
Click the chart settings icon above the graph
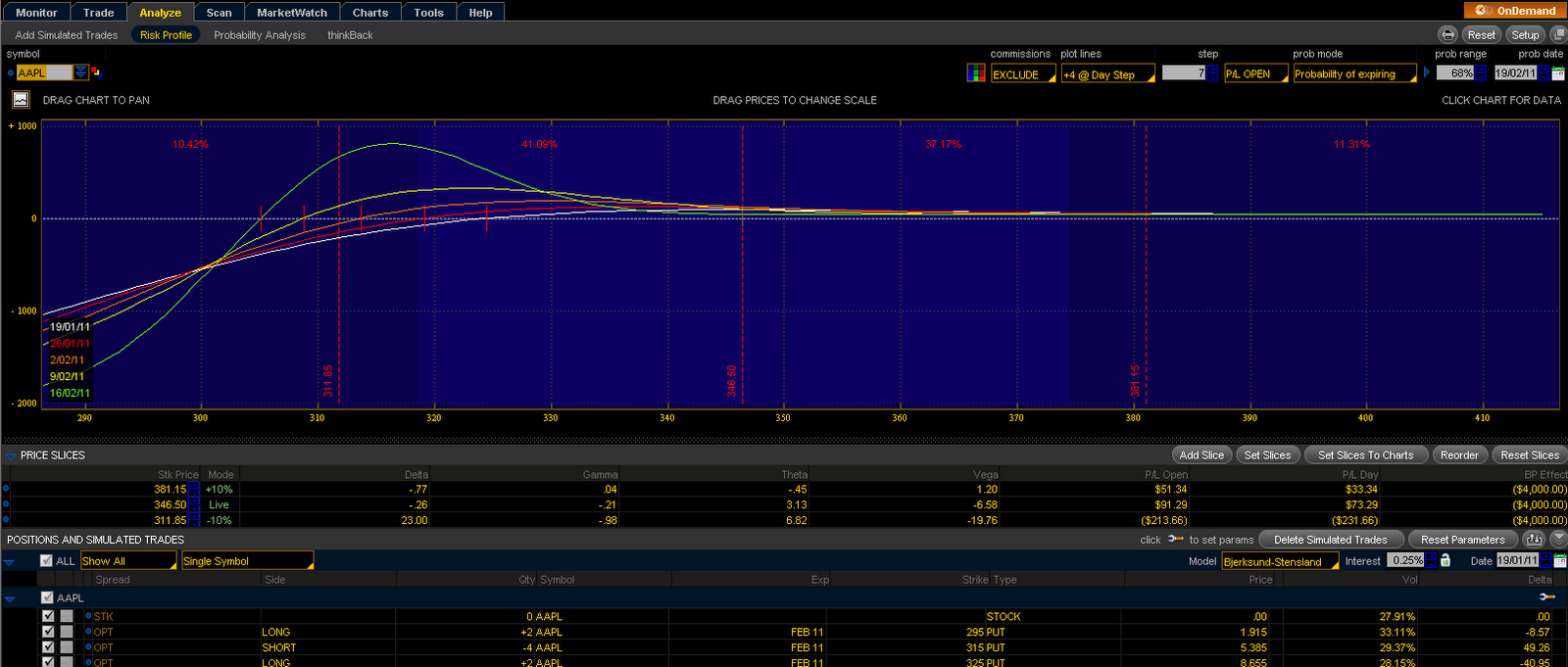pyautogui.click(x=21, y=99)
